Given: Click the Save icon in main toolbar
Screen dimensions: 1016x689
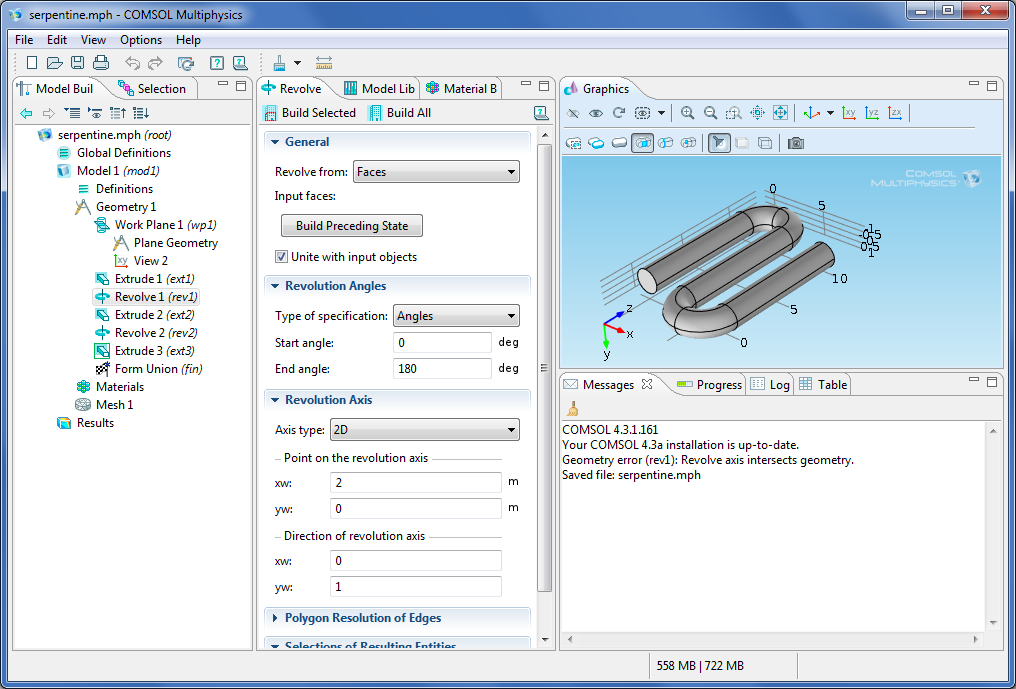Looking at the screenshot, I should [78, 63].
